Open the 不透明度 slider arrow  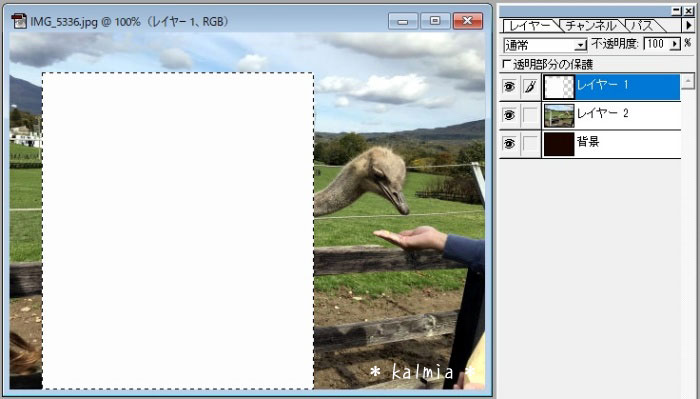pos(675,44)
